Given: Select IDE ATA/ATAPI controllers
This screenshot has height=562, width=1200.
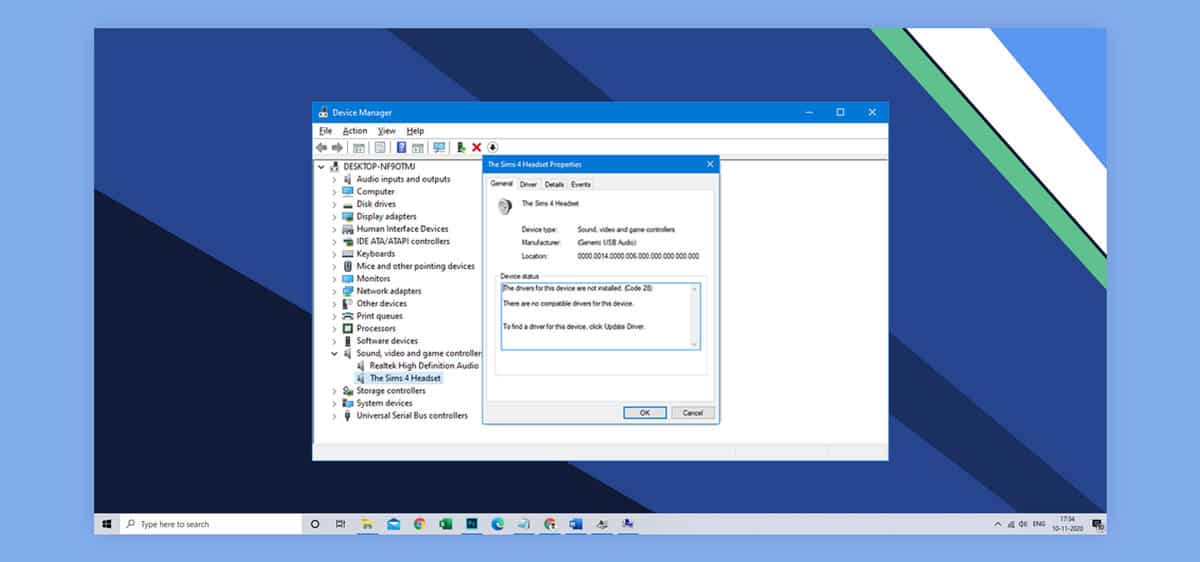Looking at the screenshot, I should tap(403, 241).
